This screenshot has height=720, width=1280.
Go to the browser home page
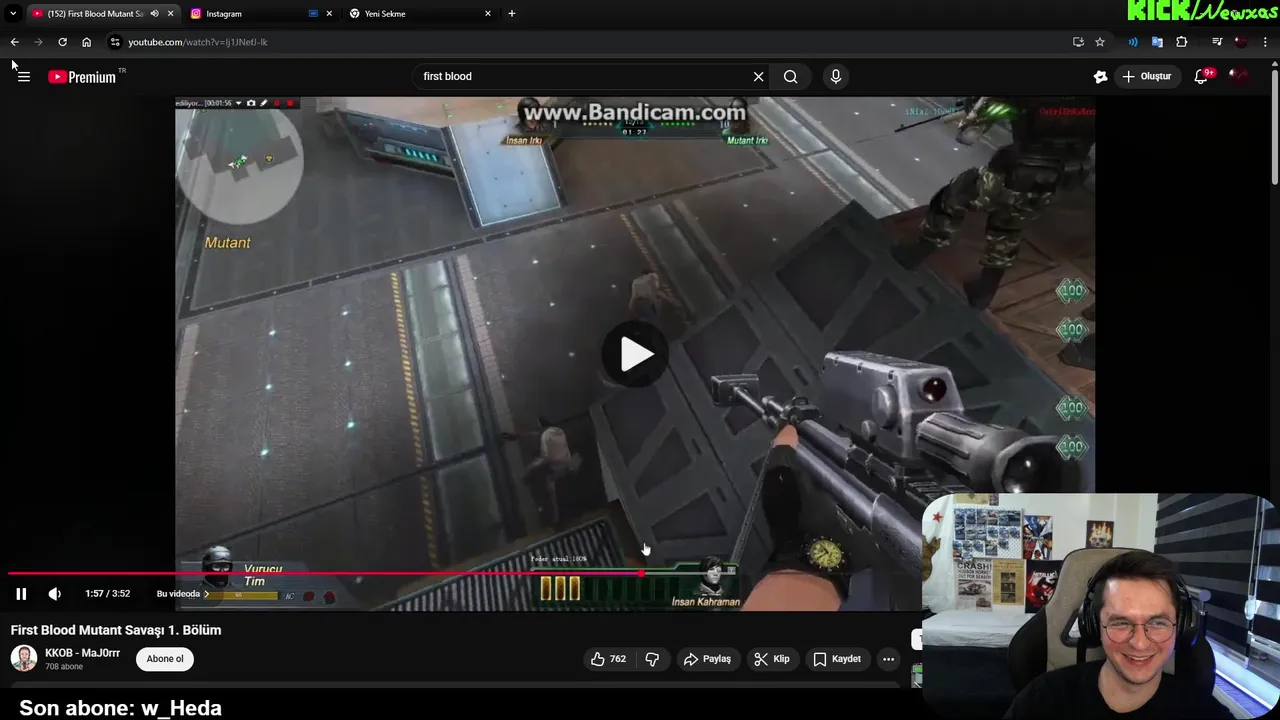(x=86, y=42)
